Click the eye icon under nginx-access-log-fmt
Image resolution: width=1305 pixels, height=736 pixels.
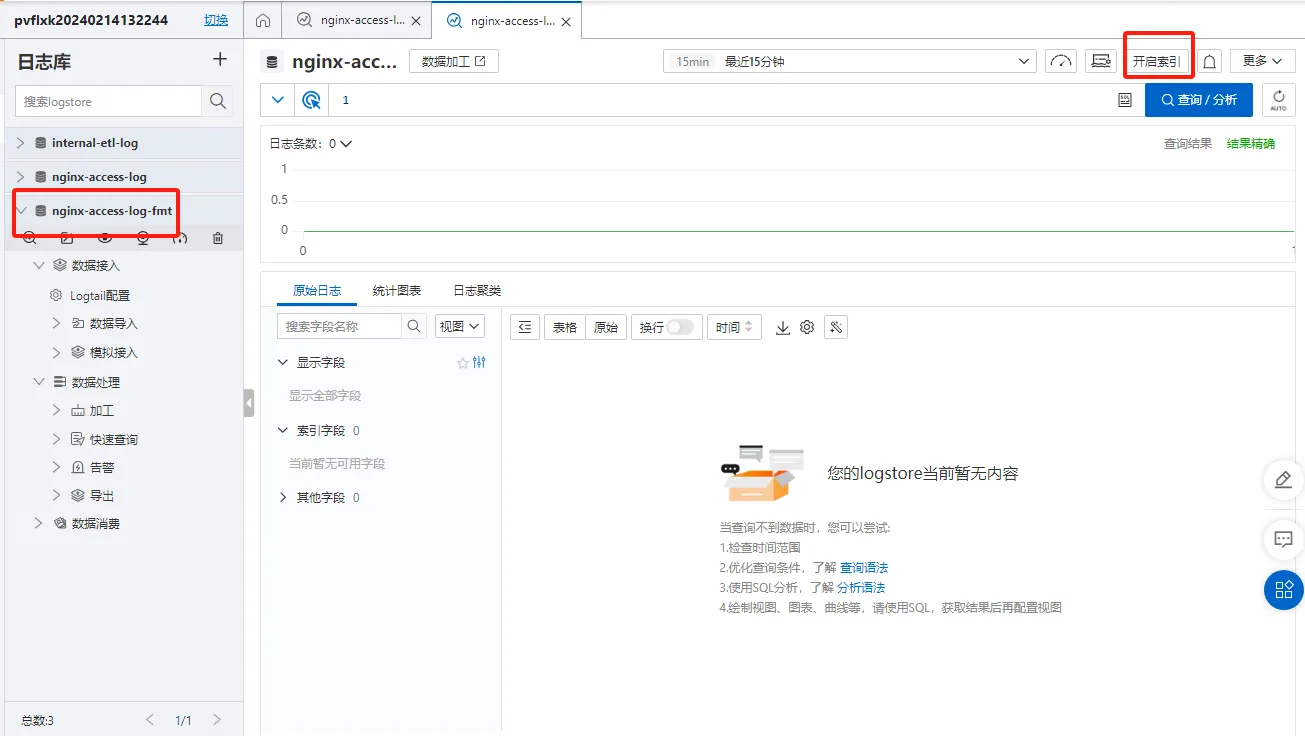click(105, 238)
